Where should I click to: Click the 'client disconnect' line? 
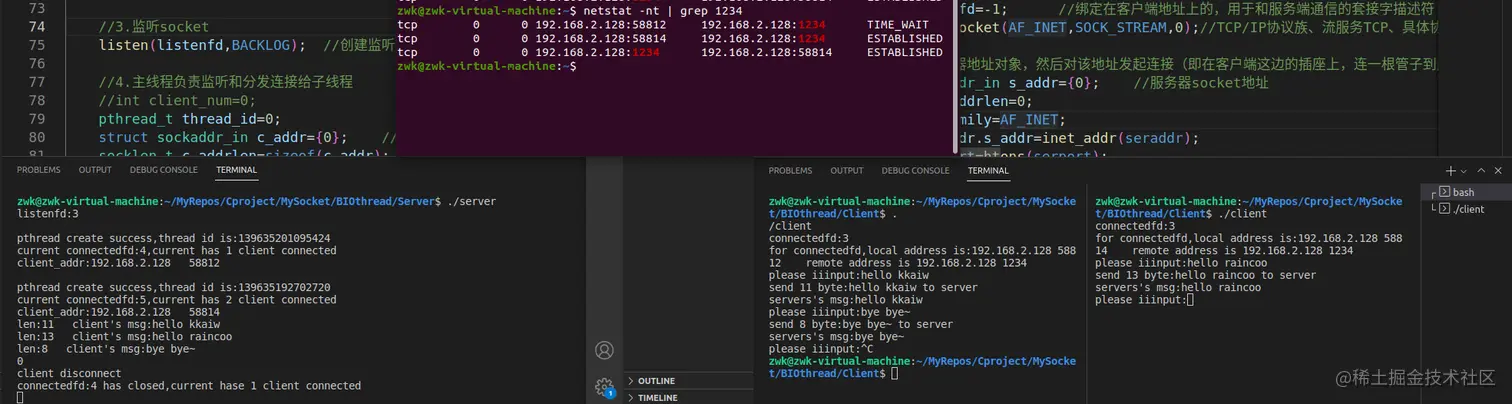tap(69, 373)
